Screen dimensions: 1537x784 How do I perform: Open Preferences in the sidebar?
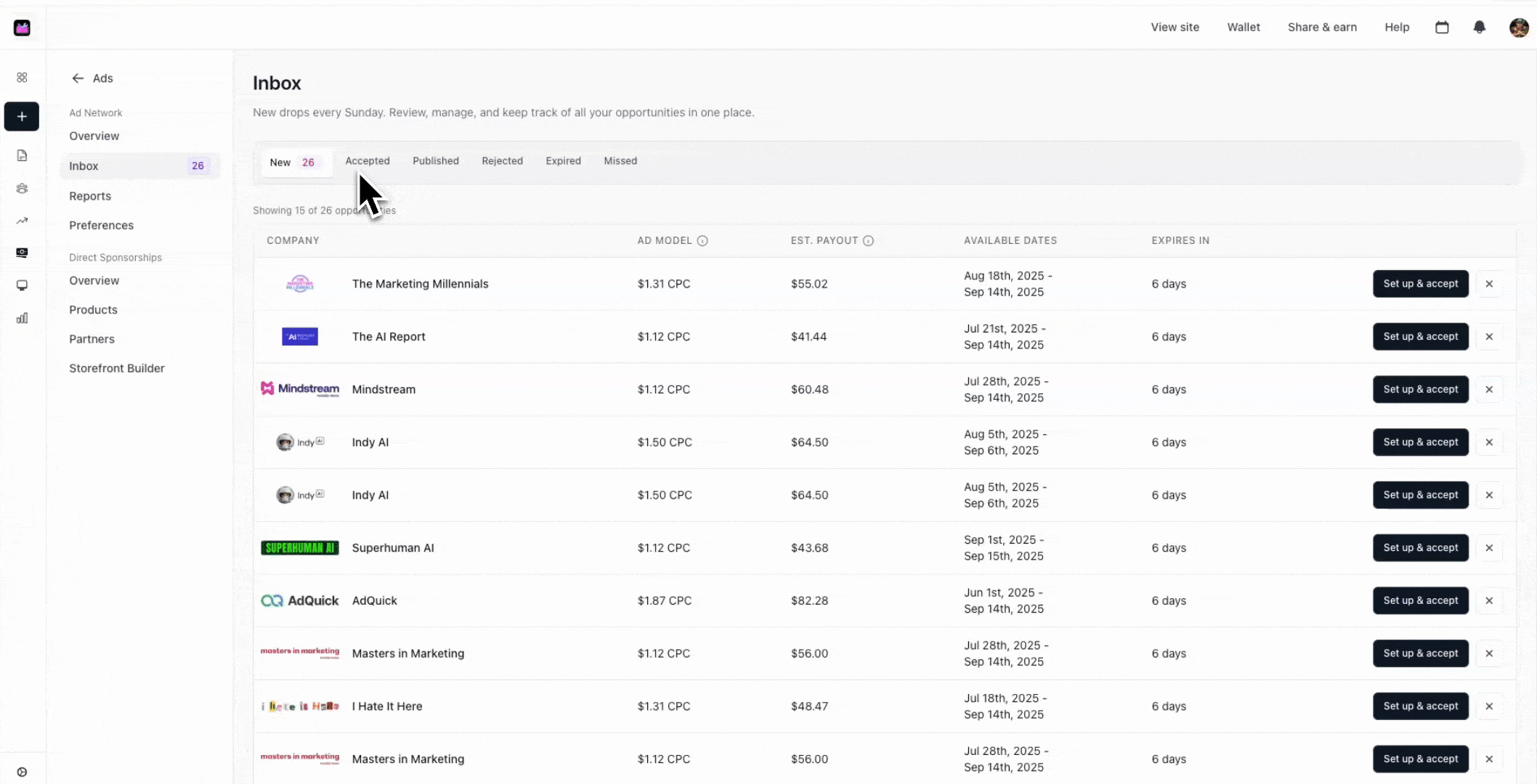(102, 226)
